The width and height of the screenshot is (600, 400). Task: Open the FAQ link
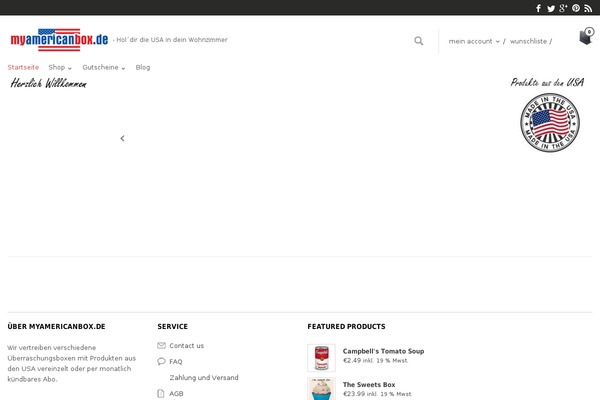(x=176, y=362)
